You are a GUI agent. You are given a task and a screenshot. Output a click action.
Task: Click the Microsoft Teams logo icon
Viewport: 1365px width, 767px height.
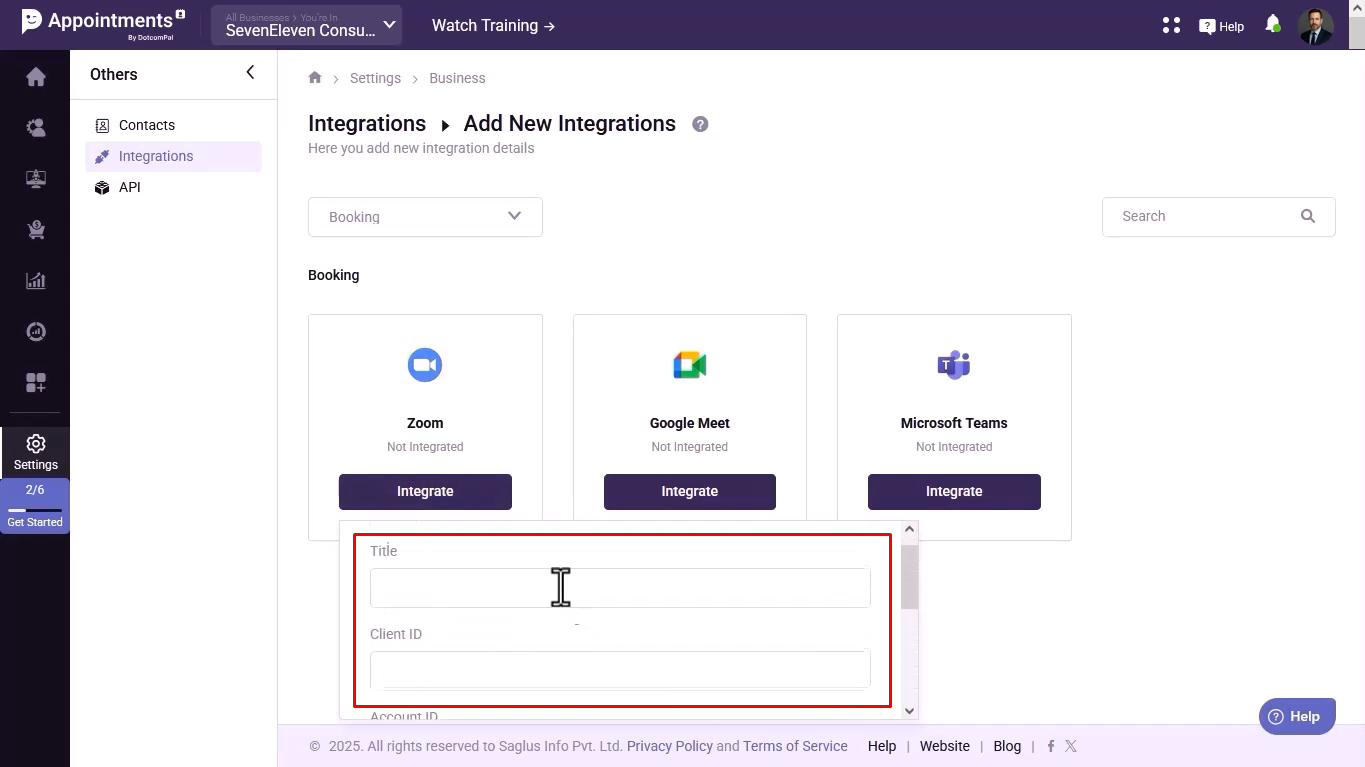[x=954, y=365]
